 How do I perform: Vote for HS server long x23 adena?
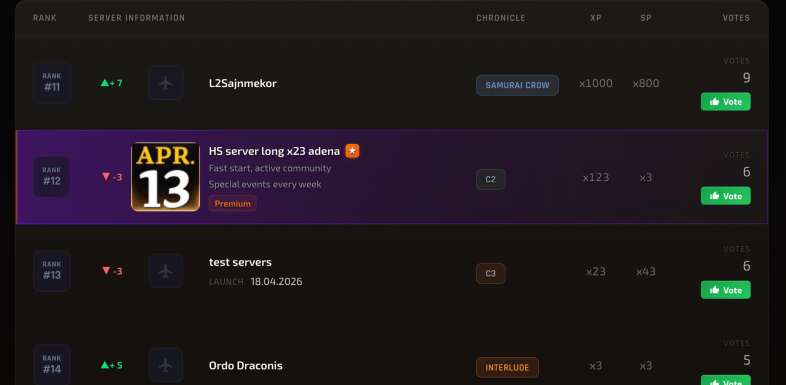725,196
